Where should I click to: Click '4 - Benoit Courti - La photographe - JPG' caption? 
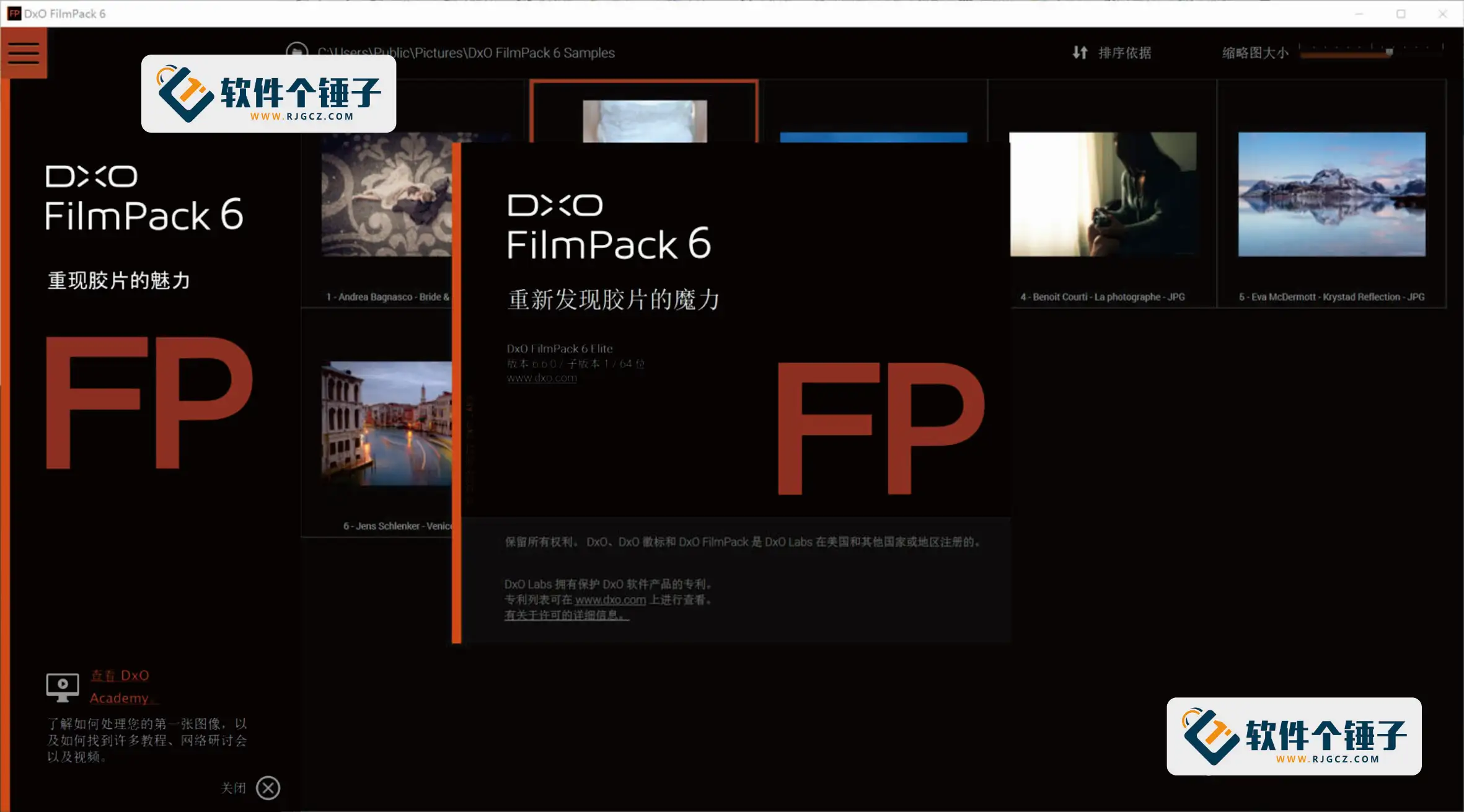coord(1103,297)
